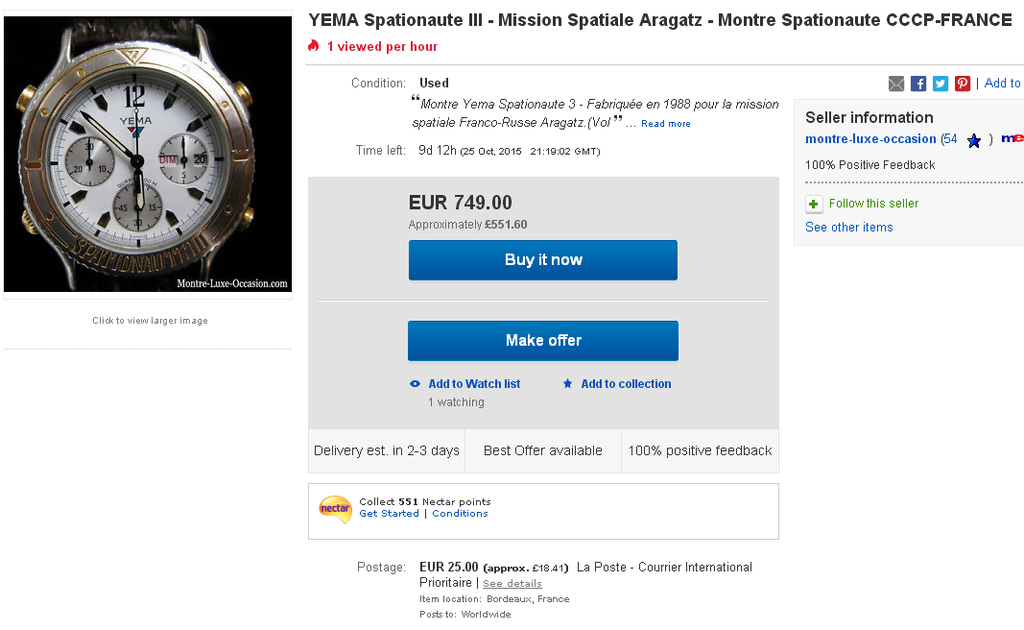
Task: Click the green plus follow-seller icon
Action: [x=814, y=204]
